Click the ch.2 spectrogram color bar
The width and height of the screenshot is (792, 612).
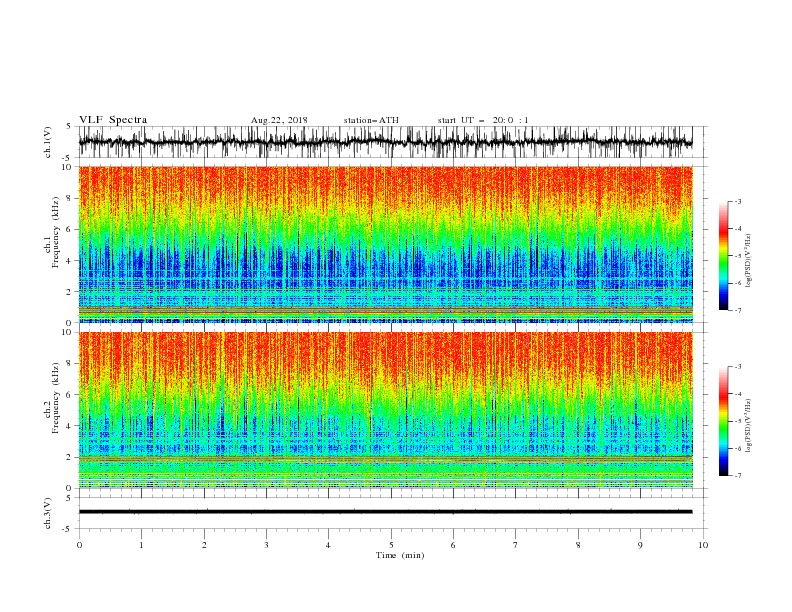[723, 421]
